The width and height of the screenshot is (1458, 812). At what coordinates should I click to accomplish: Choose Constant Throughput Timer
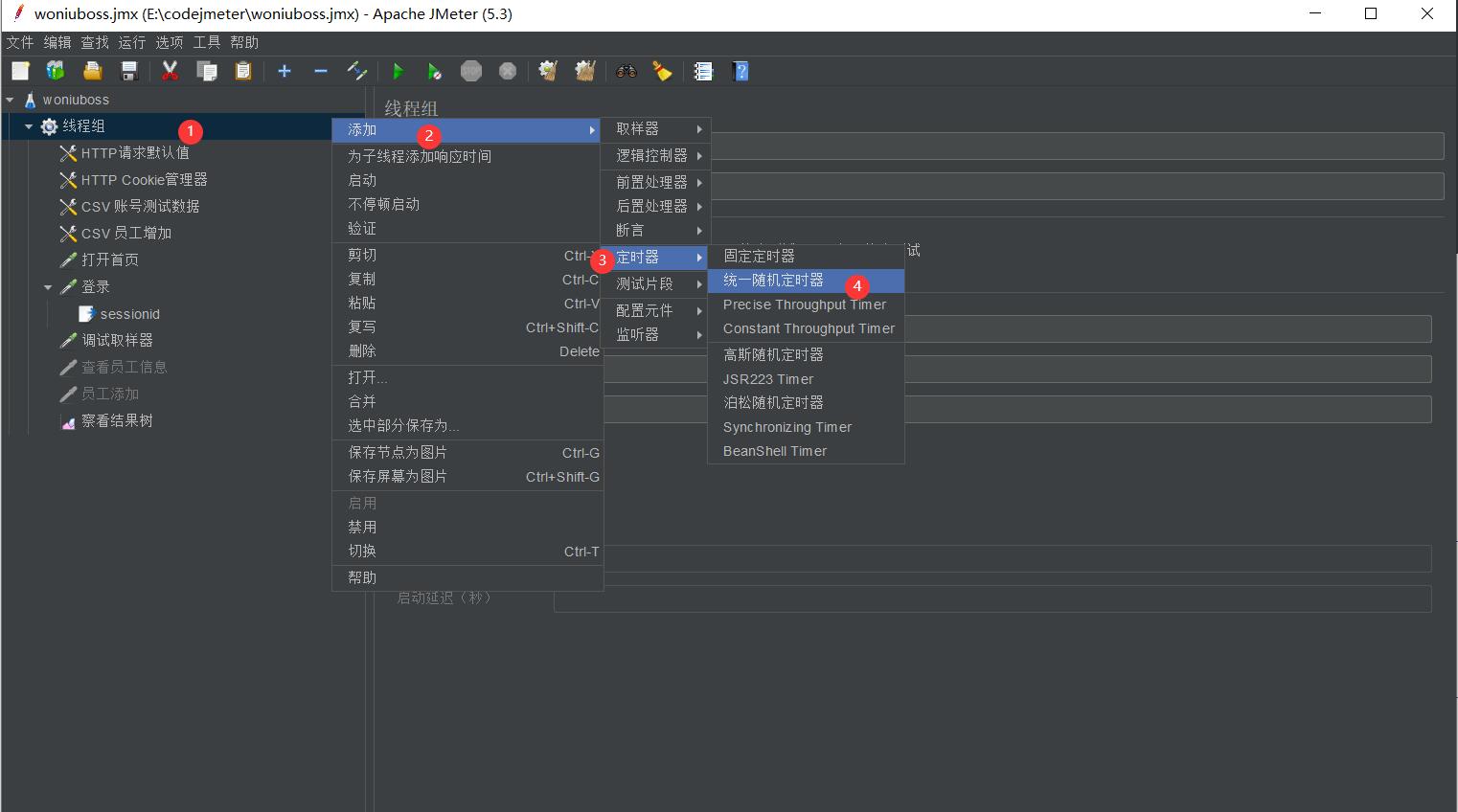tap(806, 328)
